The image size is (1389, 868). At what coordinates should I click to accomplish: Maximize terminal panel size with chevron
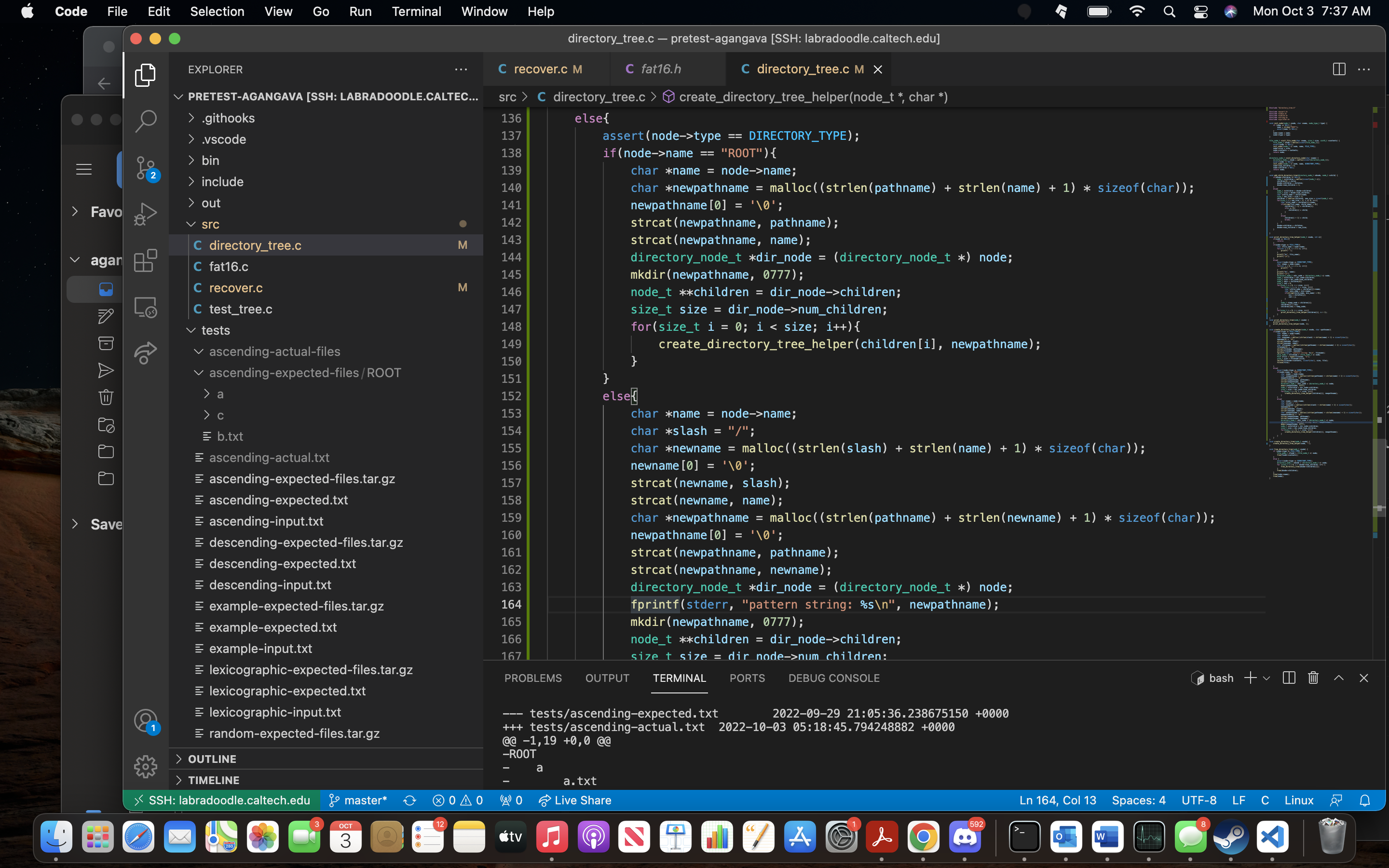click(x=1338, y=678)
